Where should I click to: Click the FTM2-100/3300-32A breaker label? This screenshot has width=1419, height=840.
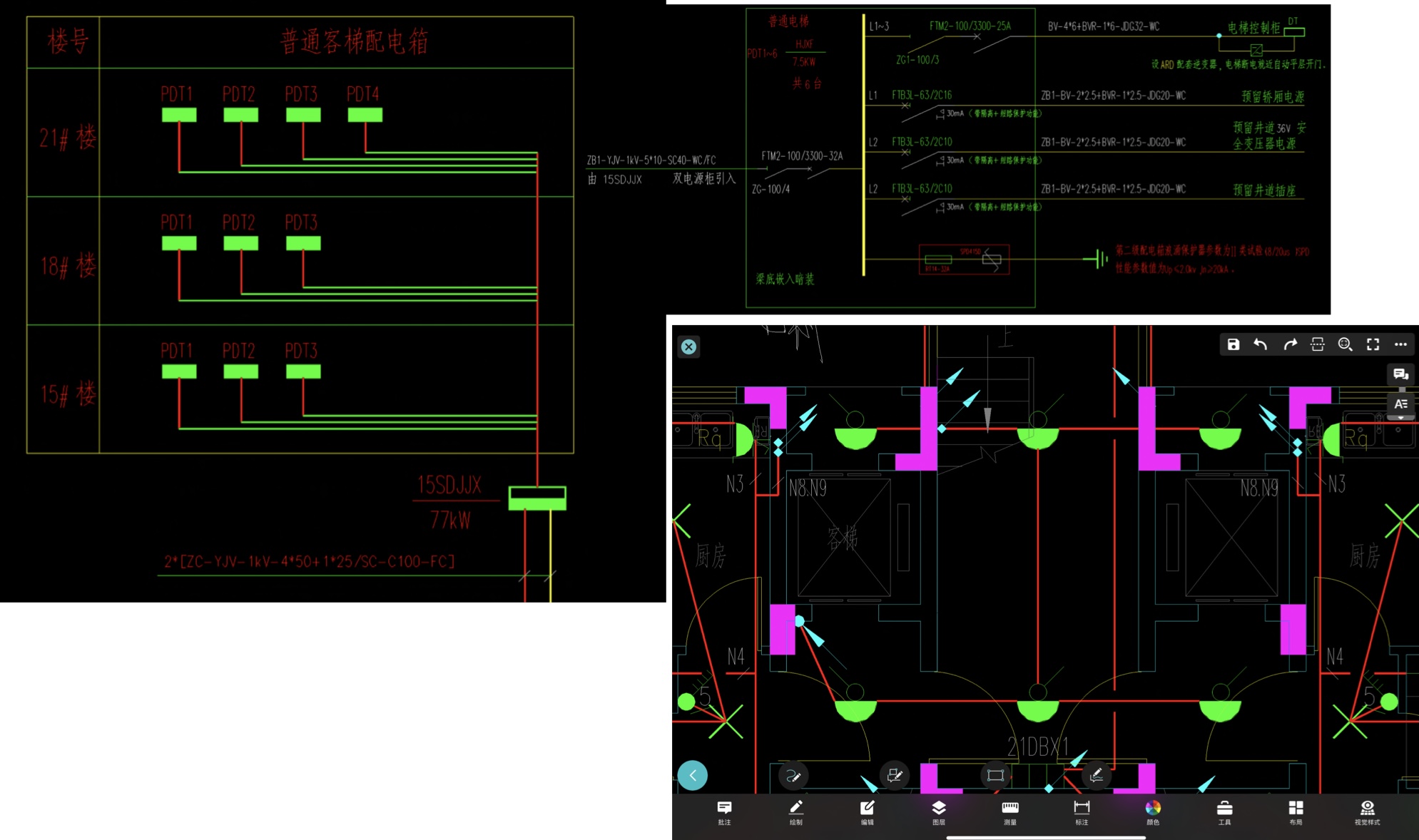click(x=802, y=155)
